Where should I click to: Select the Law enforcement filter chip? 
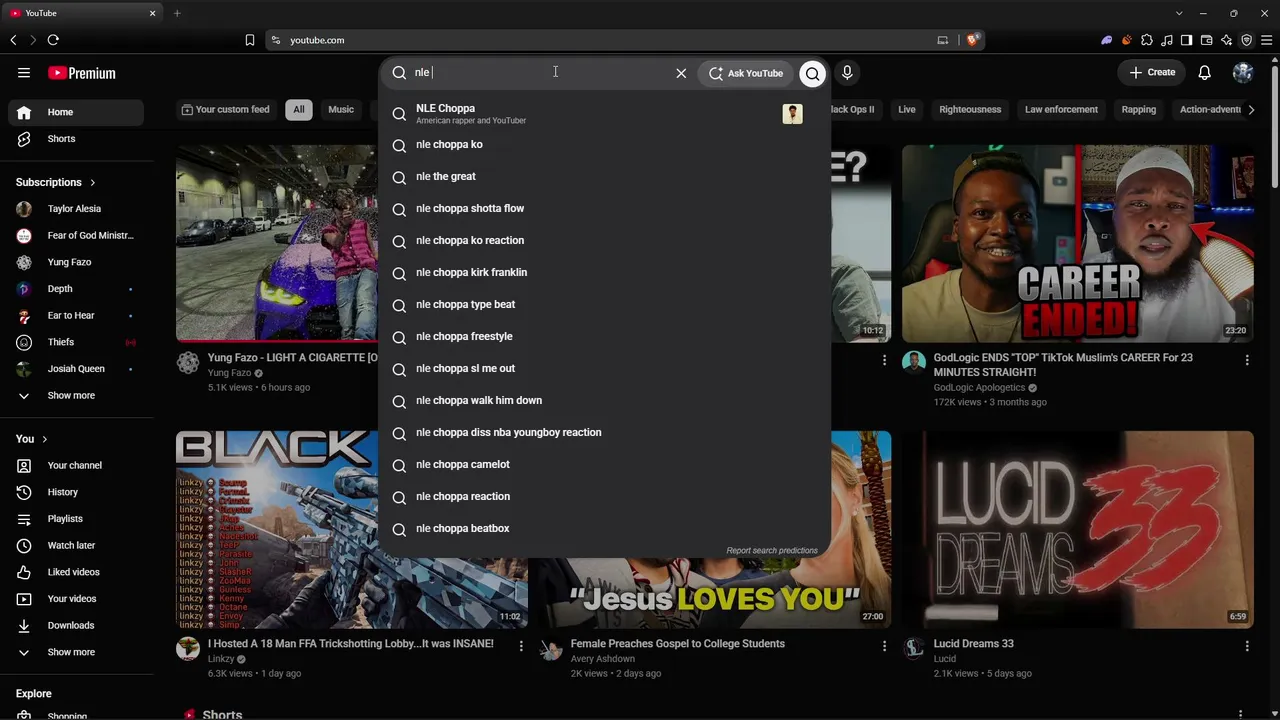pos(1061,109)
